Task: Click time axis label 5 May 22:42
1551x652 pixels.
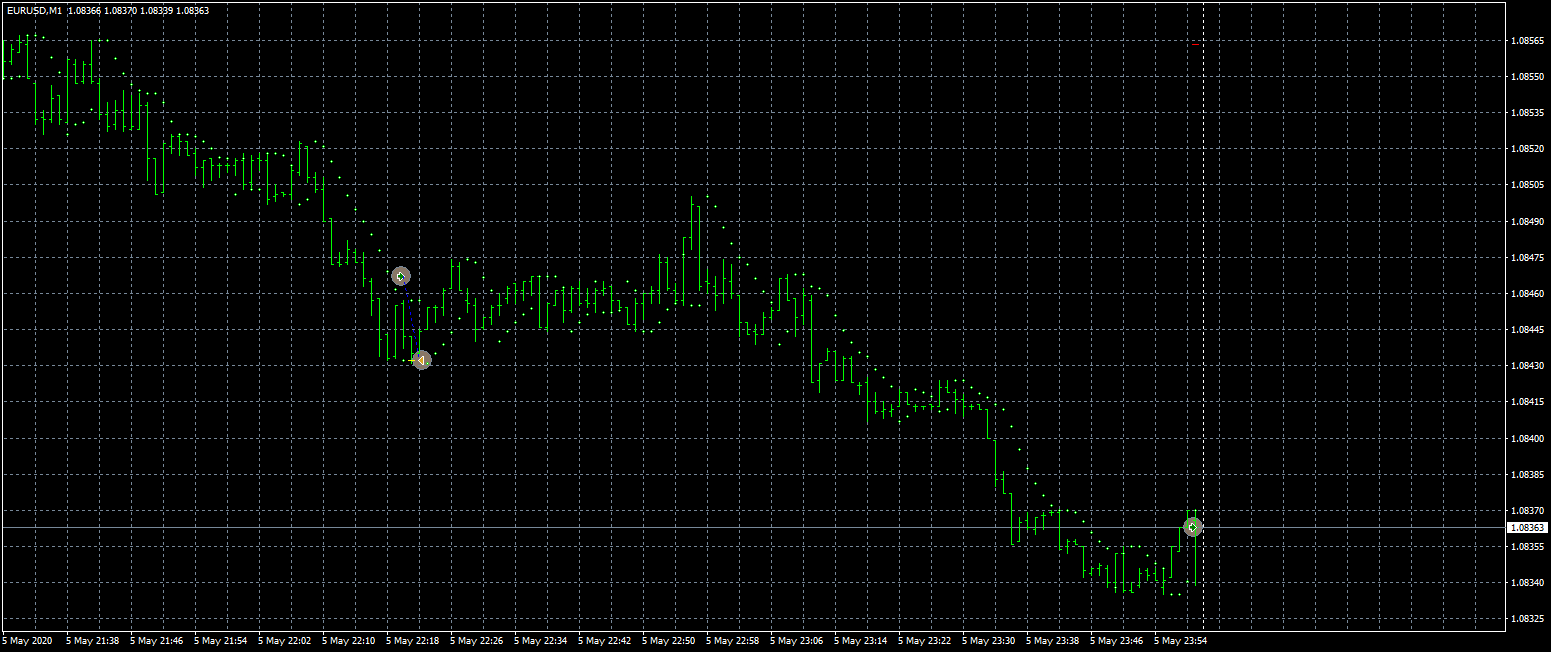Action: [x=605, y=640]
